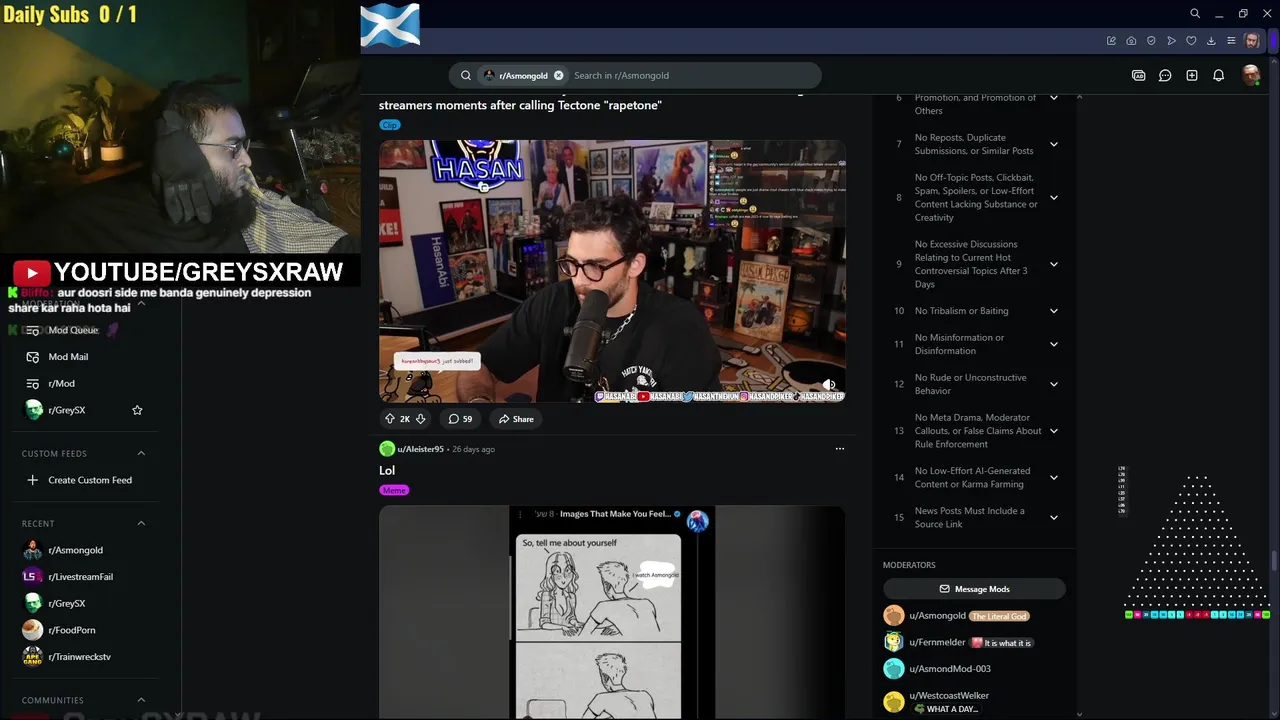Viewport: 1280px width, 720px height.
Task: Open r/Asmongold in Recent list
Action: (x=75, y=550)
